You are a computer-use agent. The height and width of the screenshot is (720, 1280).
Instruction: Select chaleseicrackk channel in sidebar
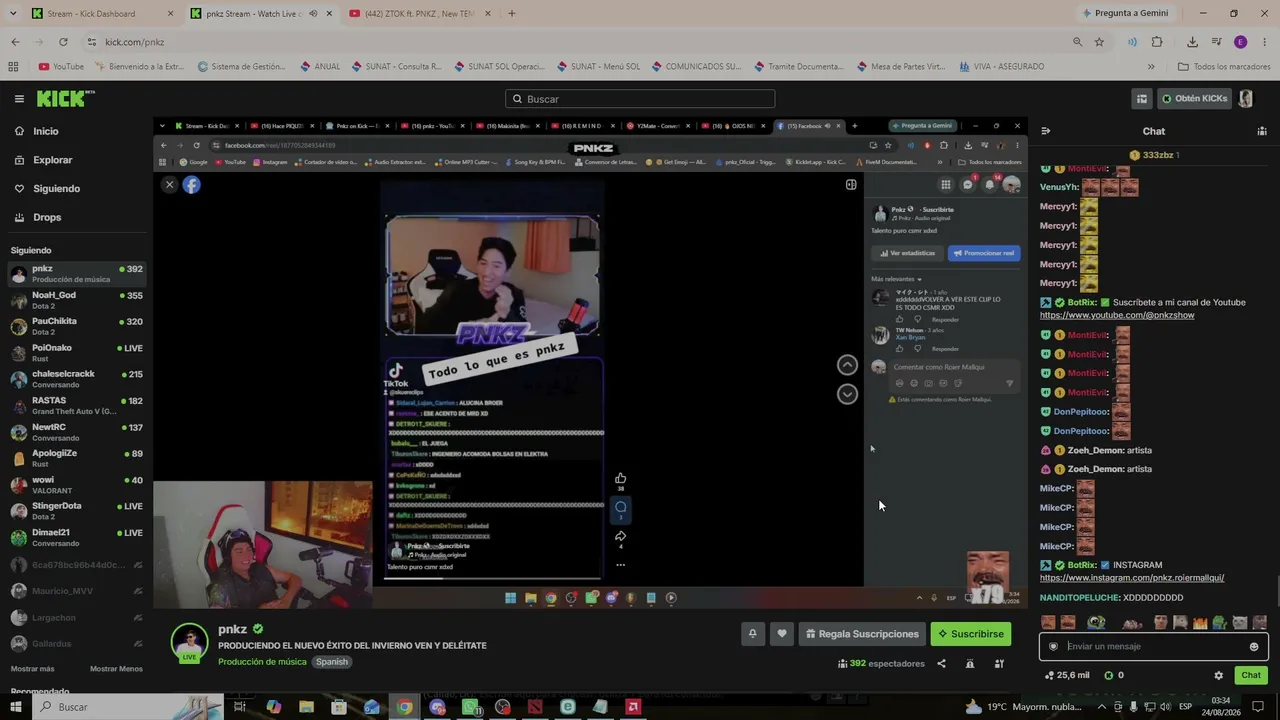(76, 379)
